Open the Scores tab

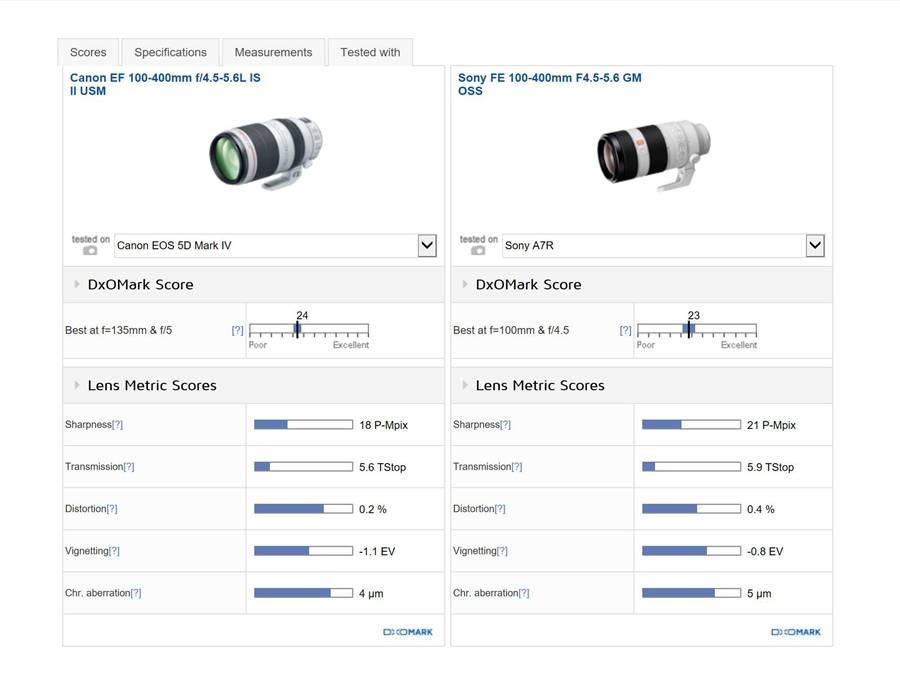point(88,52)
